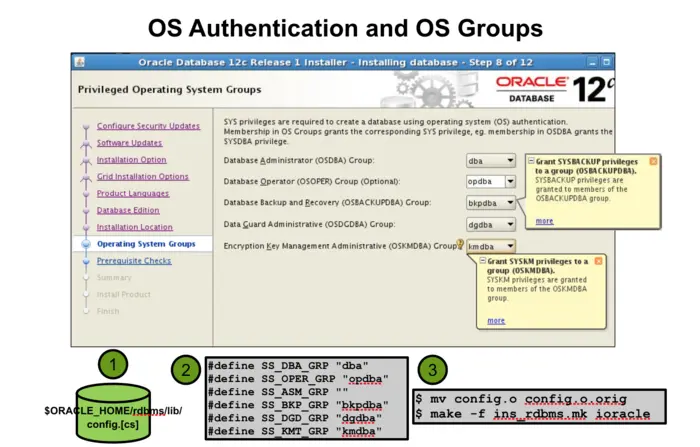Go to Product Languages step

[x=133, y=193]
